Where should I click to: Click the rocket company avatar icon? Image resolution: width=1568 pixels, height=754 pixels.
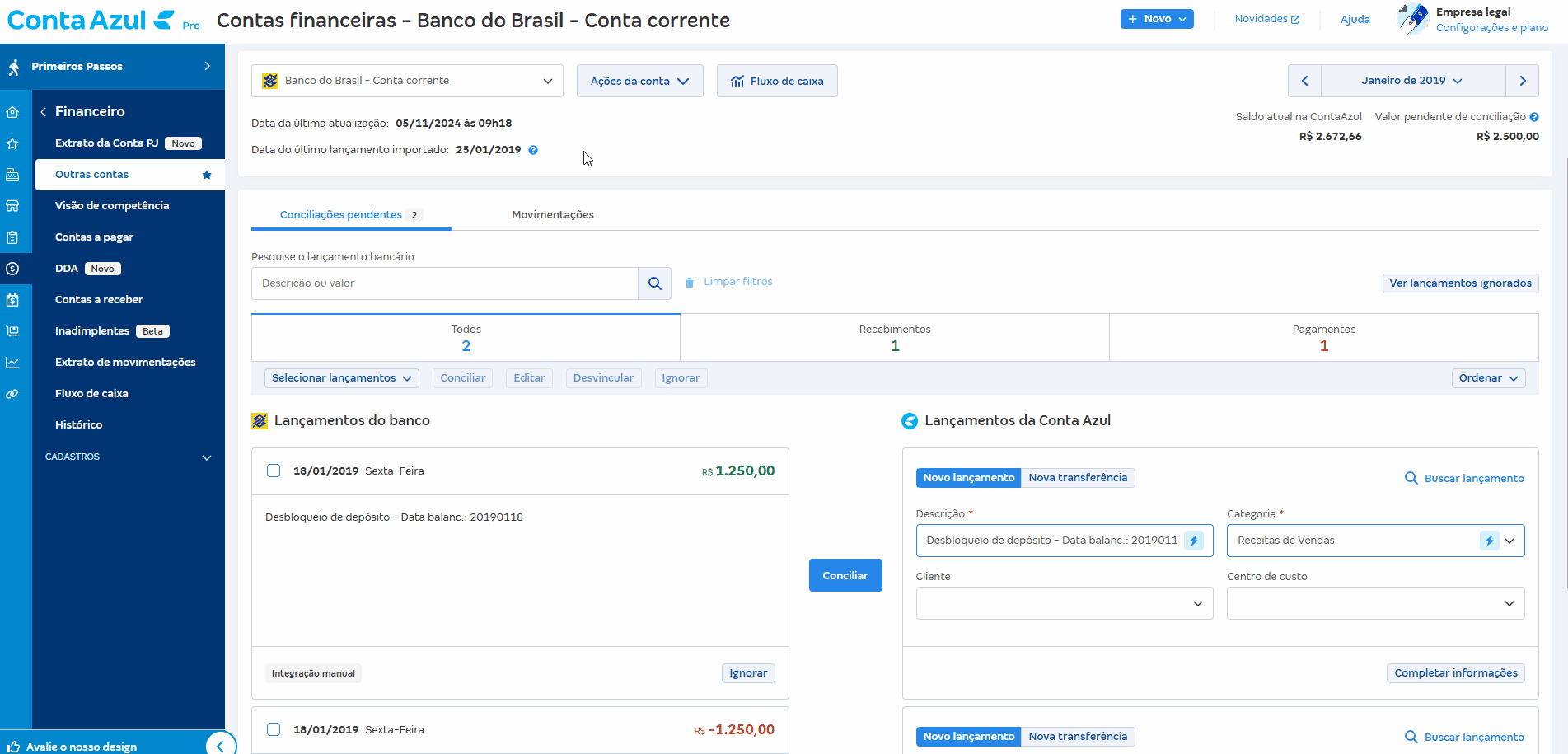coord(1414,19)
